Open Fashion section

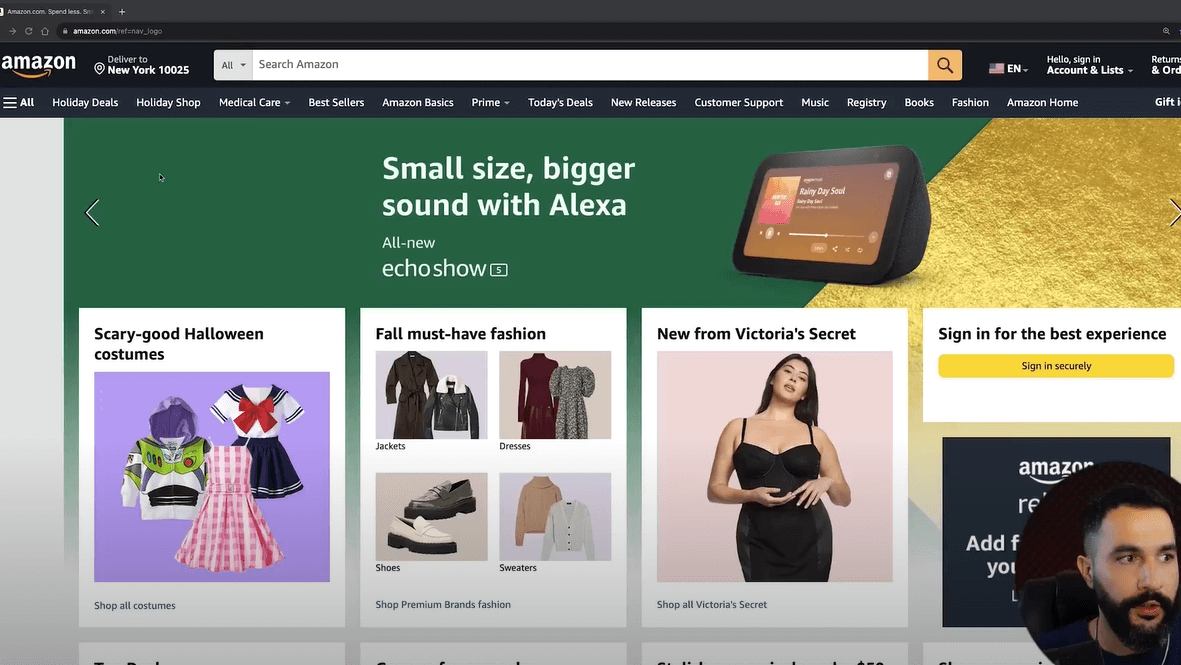pos(970,102)
